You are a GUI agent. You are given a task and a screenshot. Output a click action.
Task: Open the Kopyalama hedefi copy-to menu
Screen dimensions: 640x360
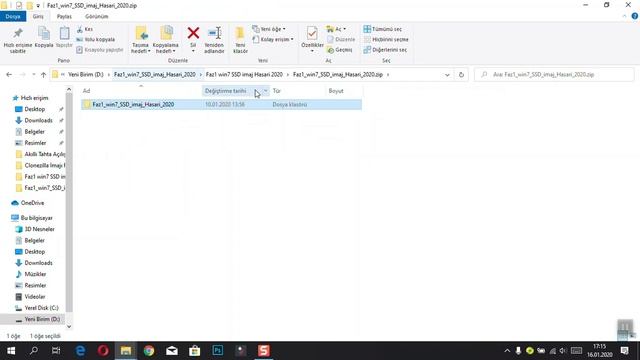166,40
